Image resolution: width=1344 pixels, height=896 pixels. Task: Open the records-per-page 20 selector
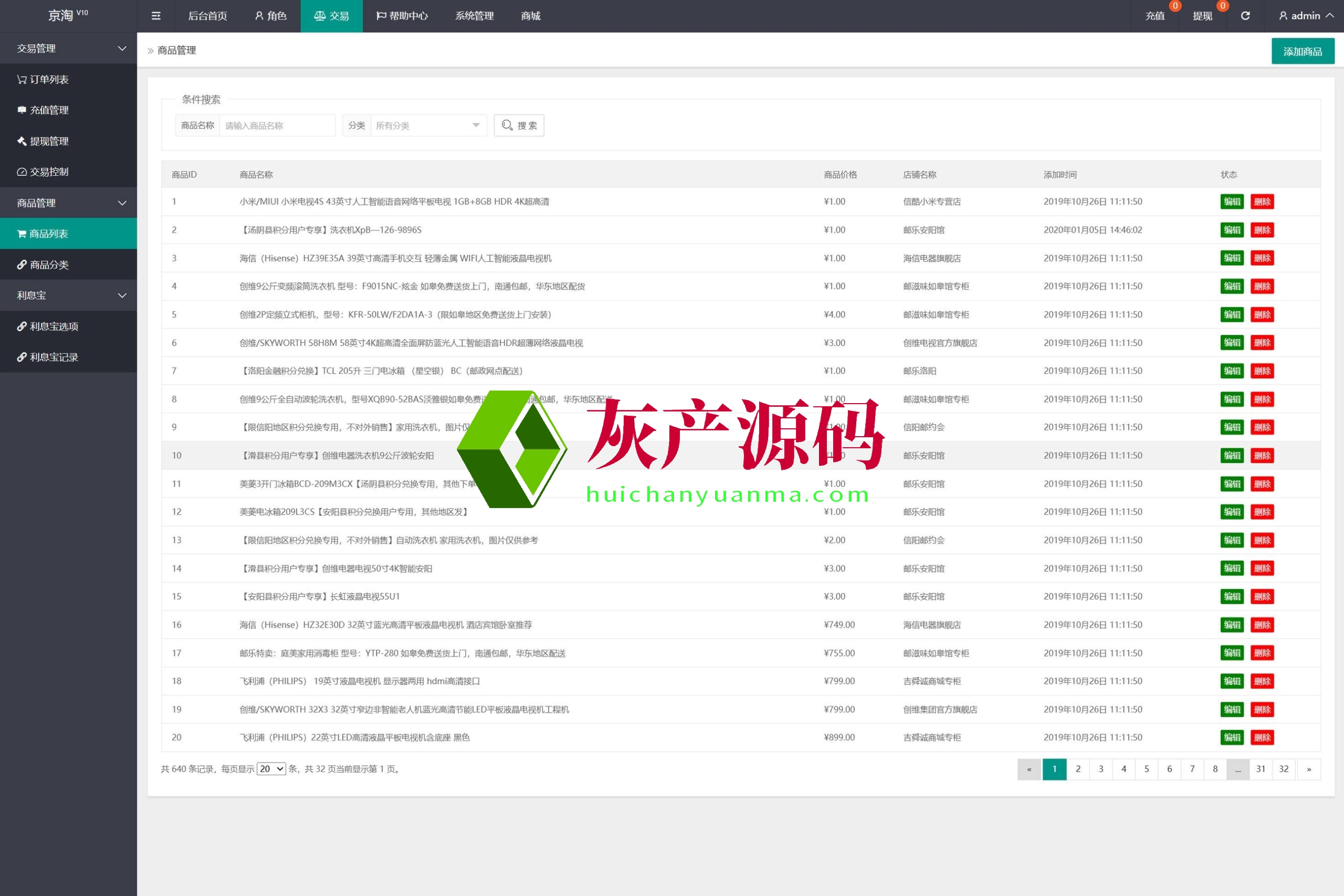[x=271, y=768]
